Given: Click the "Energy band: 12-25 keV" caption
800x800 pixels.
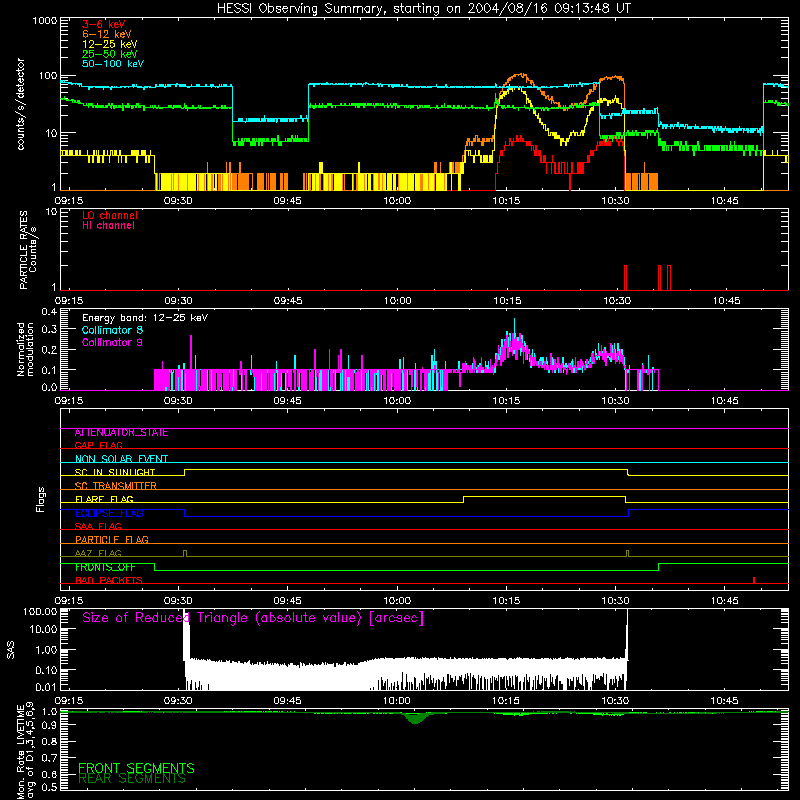Looking at the screenshot, I should (145, 318).
